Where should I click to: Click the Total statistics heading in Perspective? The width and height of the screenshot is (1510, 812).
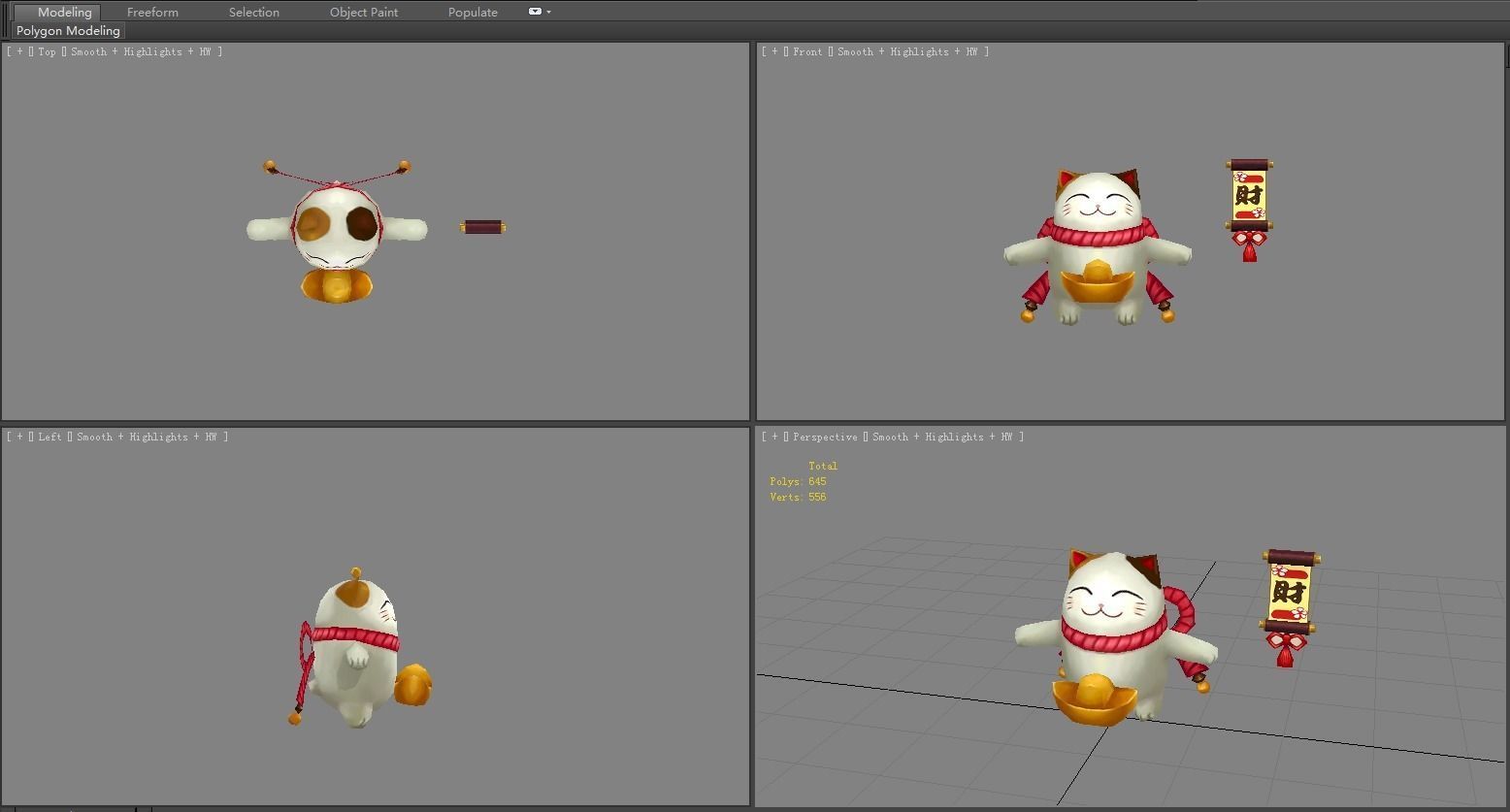coord(823,466)
